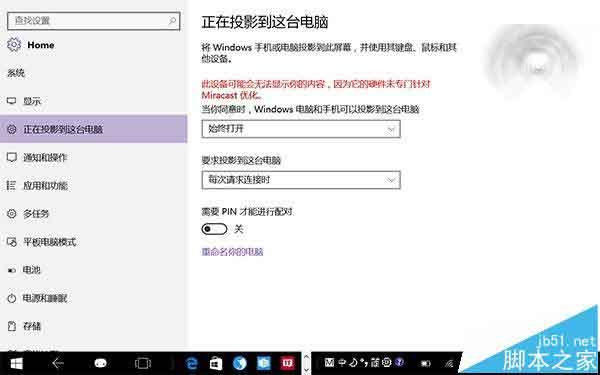Click the 正在投影到这台电脑 projecting icon

tap(11, 129)
